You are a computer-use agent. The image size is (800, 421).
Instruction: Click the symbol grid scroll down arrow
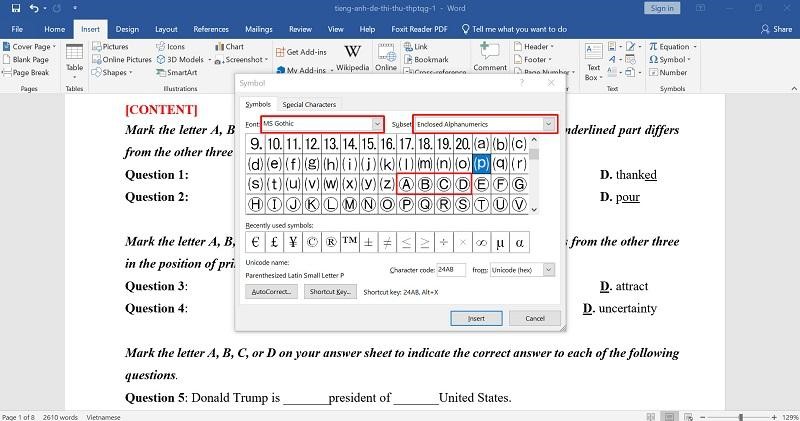[534, 209]
